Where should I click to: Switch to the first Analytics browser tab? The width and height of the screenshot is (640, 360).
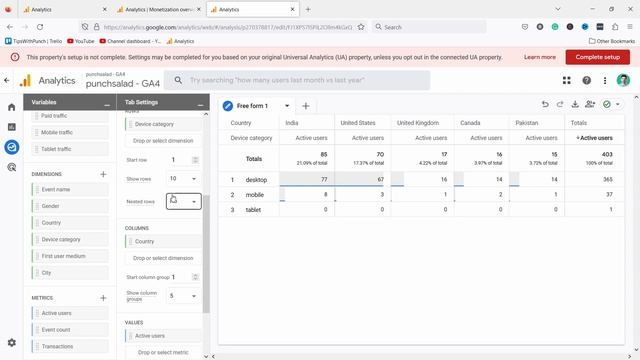(64, 9)
